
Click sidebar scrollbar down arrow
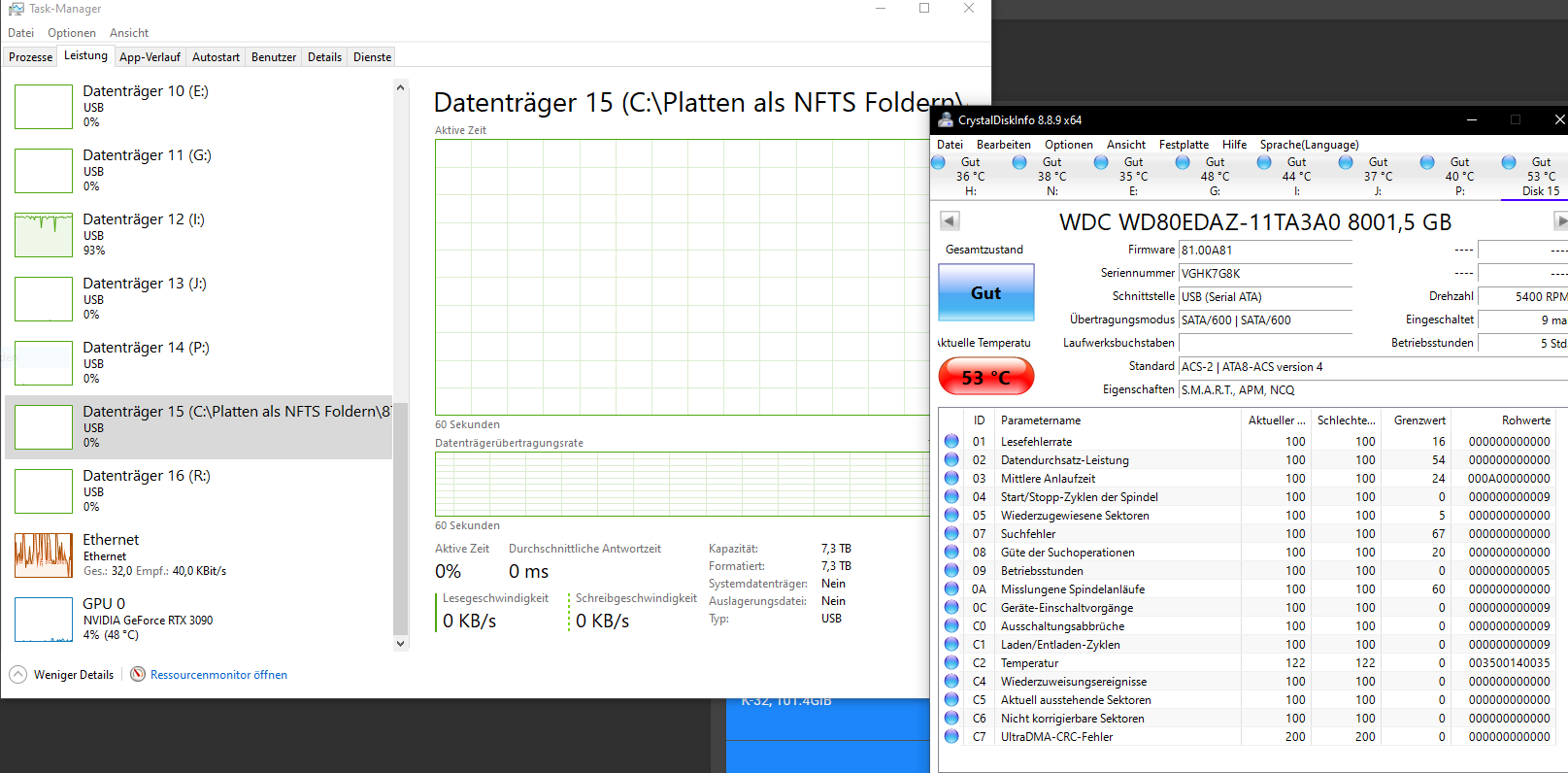[400, 643]
